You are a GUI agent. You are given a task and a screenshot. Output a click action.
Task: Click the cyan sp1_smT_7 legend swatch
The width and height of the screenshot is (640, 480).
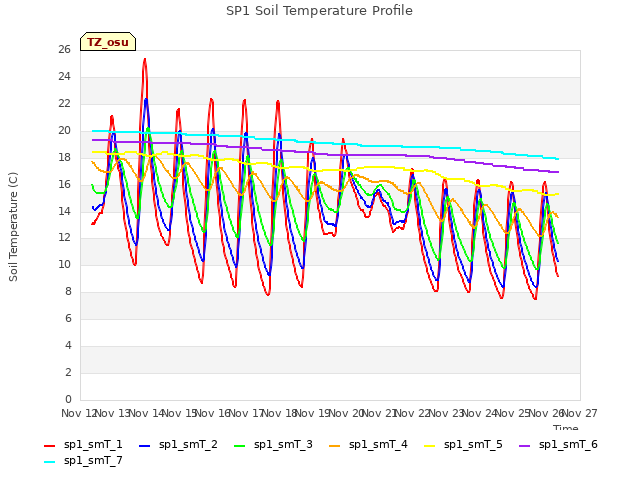[x=49, y=462]
